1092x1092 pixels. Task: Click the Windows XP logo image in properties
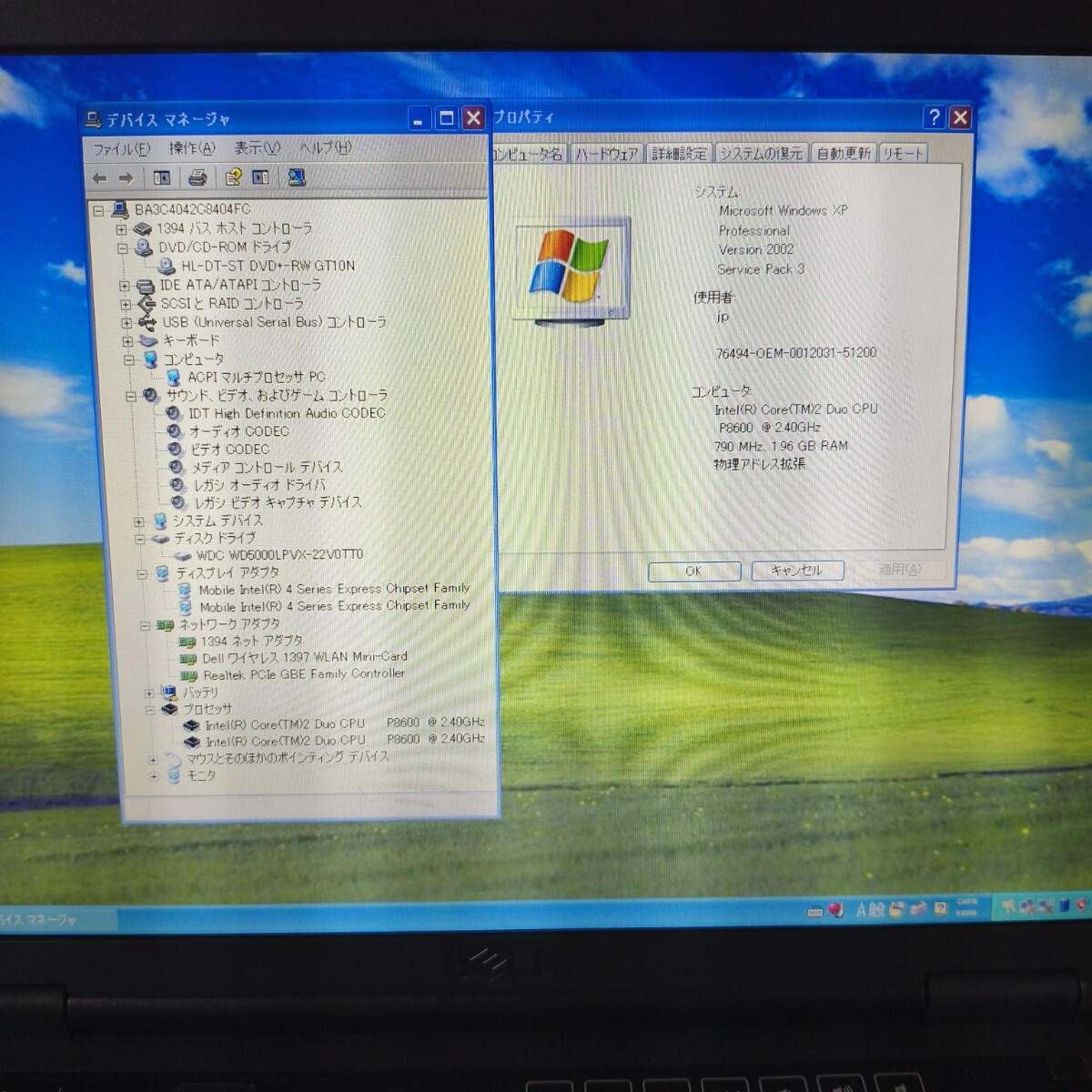(x=571, y=272)
